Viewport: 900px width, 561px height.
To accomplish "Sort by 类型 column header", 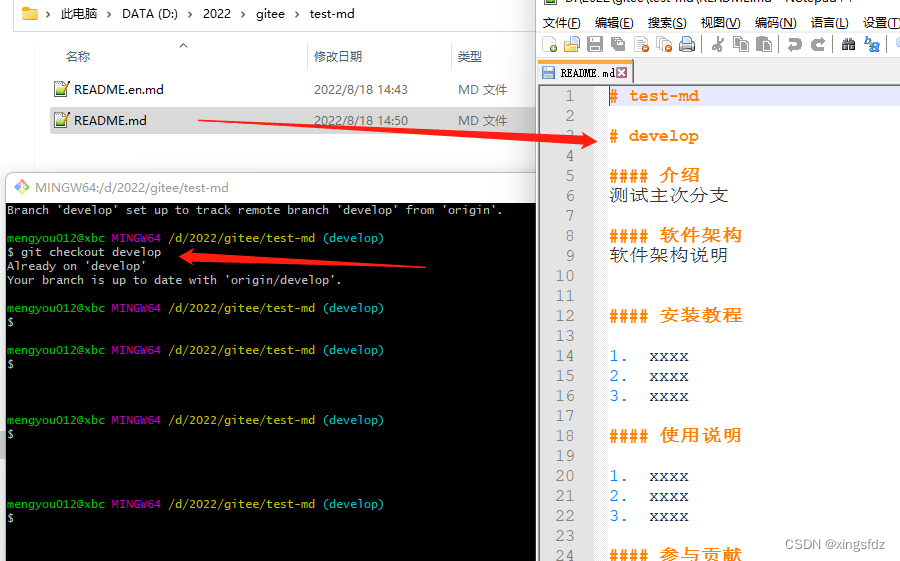I will 470,56.
